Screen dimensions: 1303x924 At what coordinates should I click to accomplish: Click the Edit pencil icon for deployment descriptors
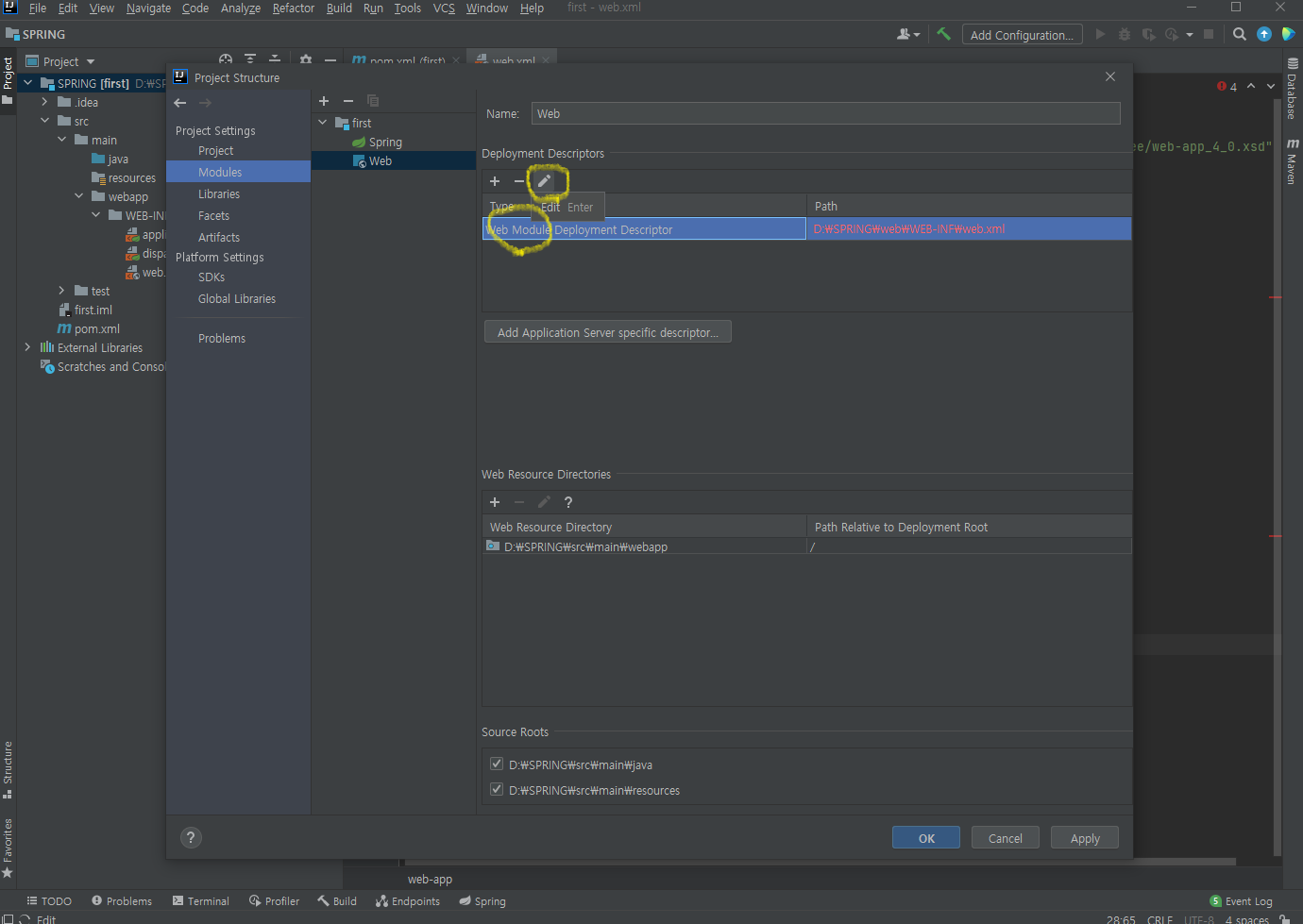tap(544, 180)
